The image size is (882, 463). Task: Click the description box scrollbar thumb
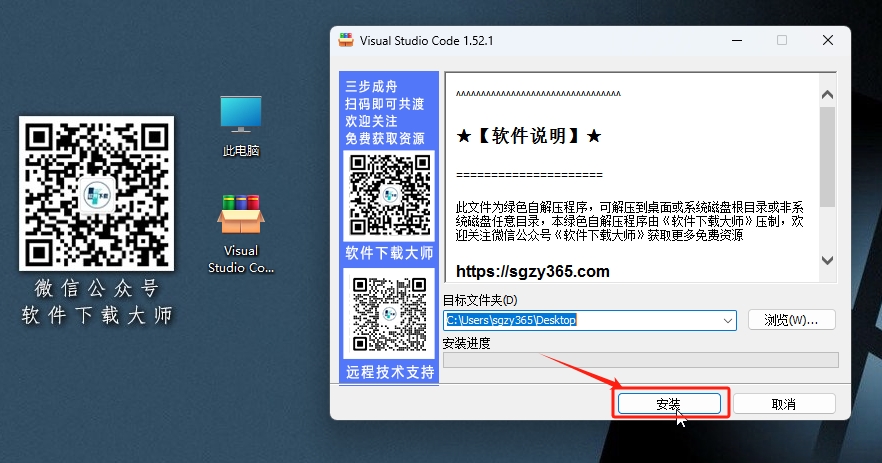[827, 156]
